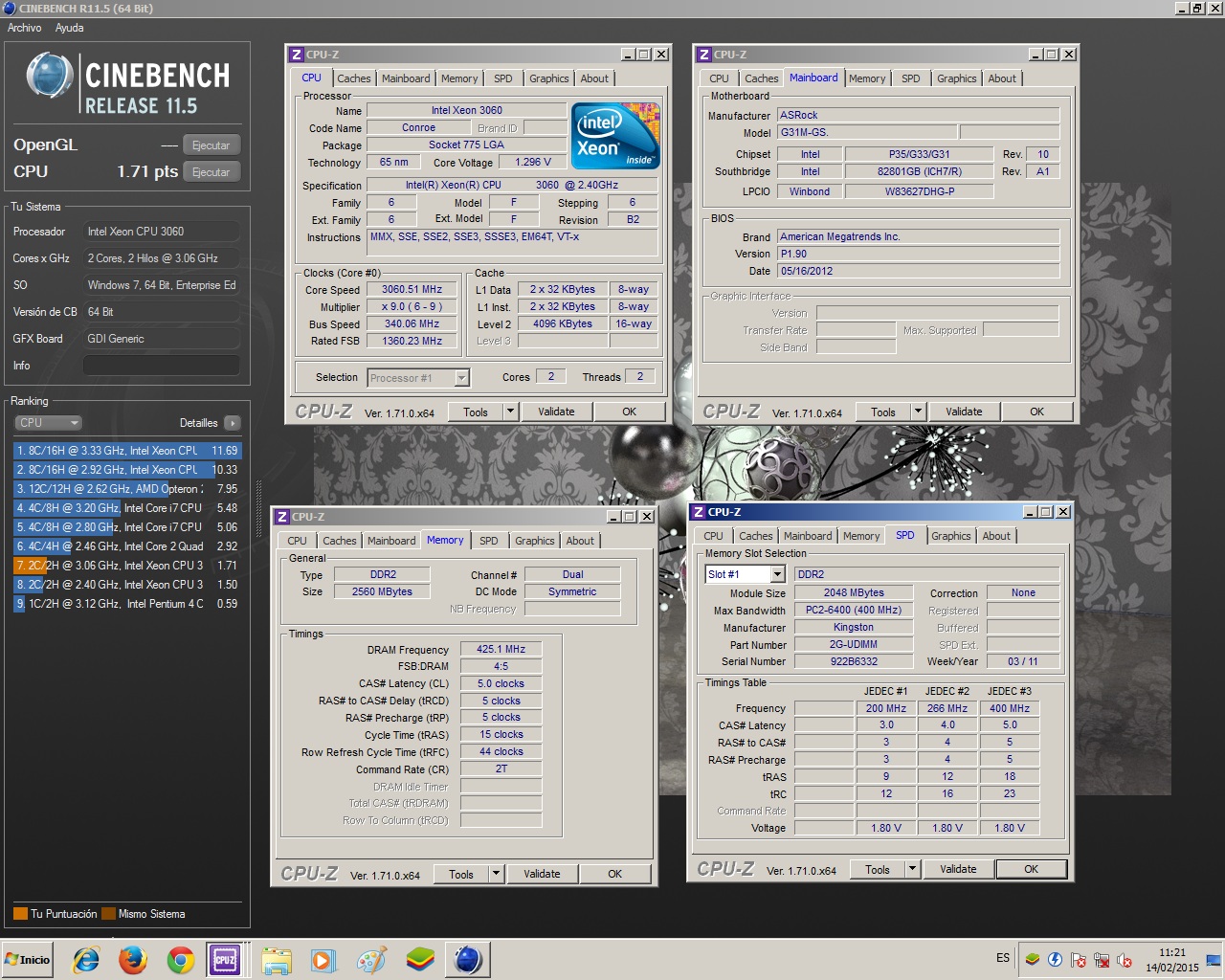
Task: Switch to Caches tab in CPU window
Action: (353, 78)
